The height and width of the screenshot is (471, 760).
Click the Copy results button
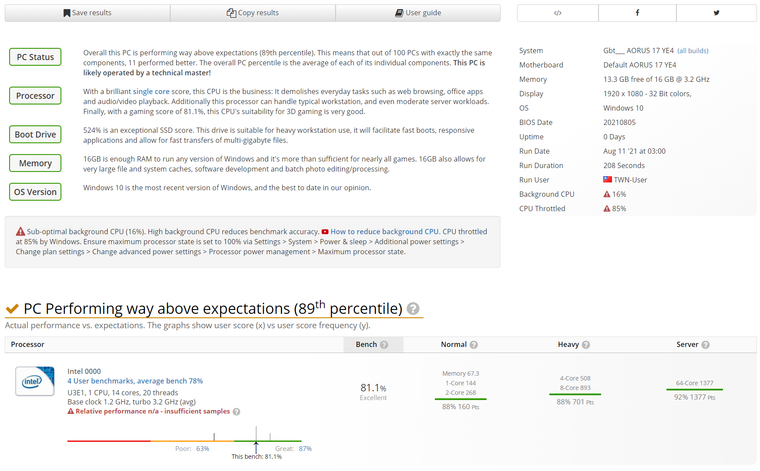coord(253,13)
